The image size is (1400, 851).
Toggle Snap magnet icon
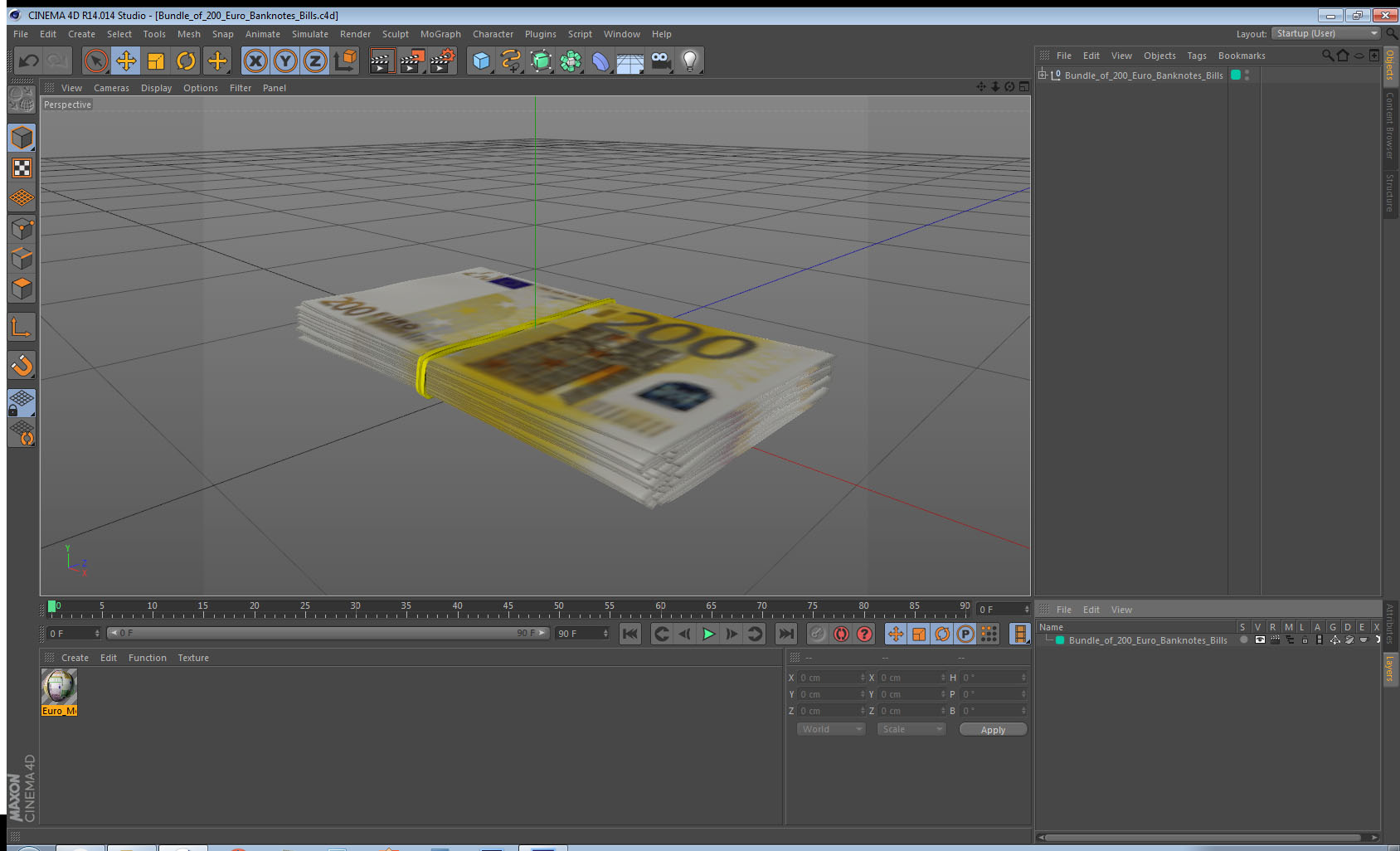coord(22,365)
